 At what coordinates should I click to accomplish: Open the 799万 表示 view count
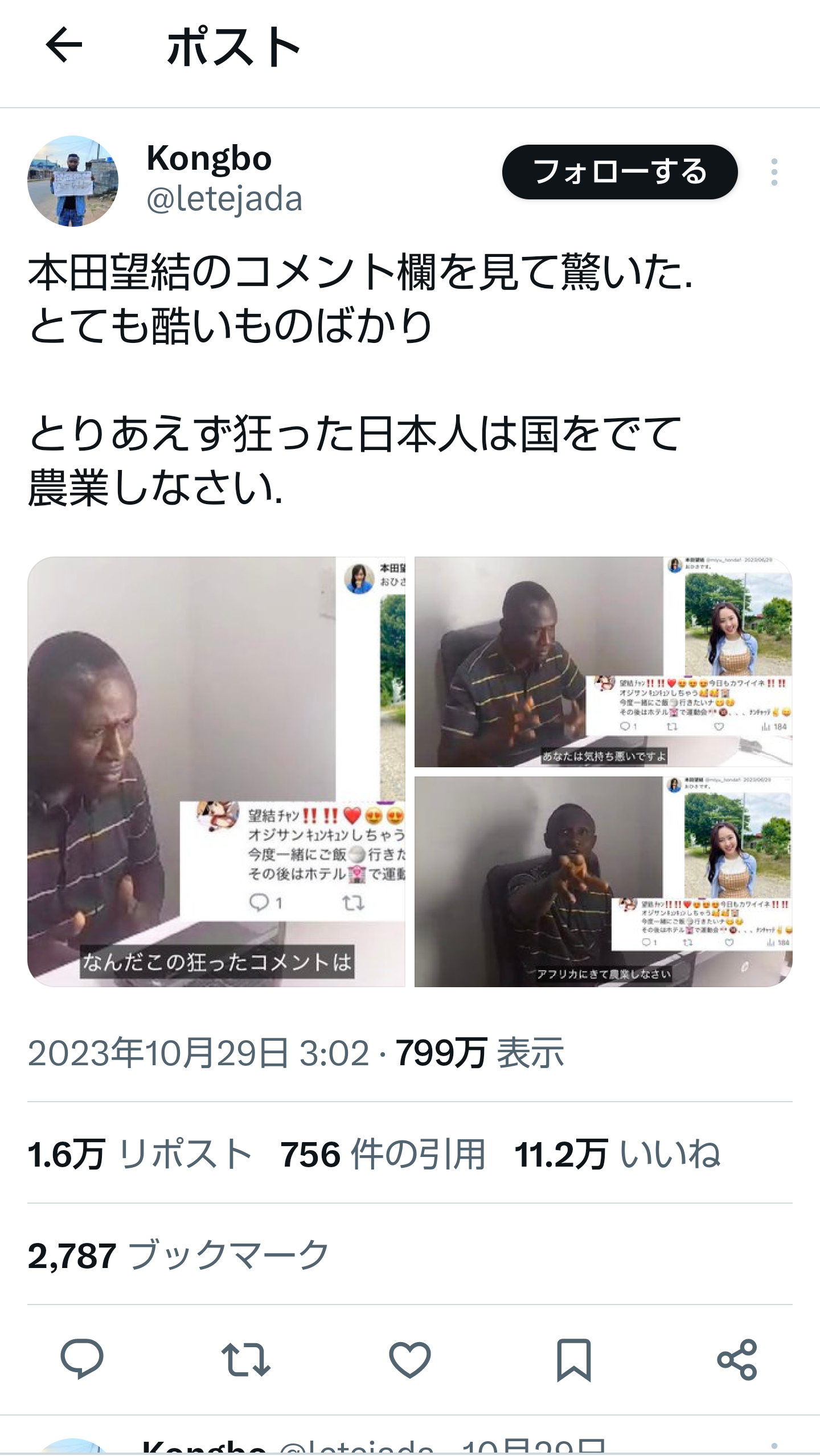(480, 1053)
